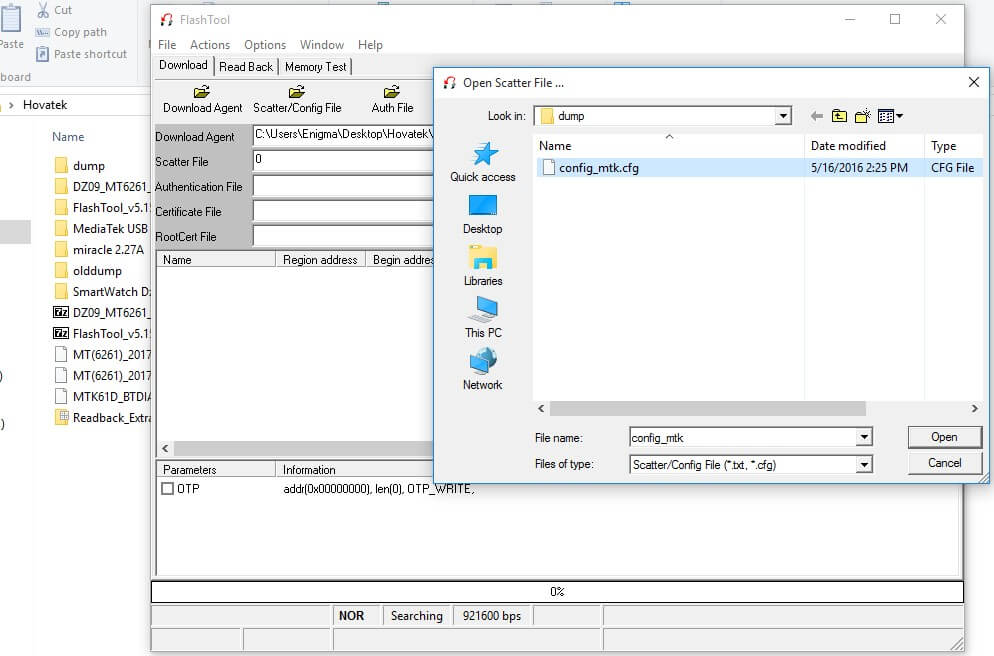Expand the Look in folder dropdown

[784, 116]
